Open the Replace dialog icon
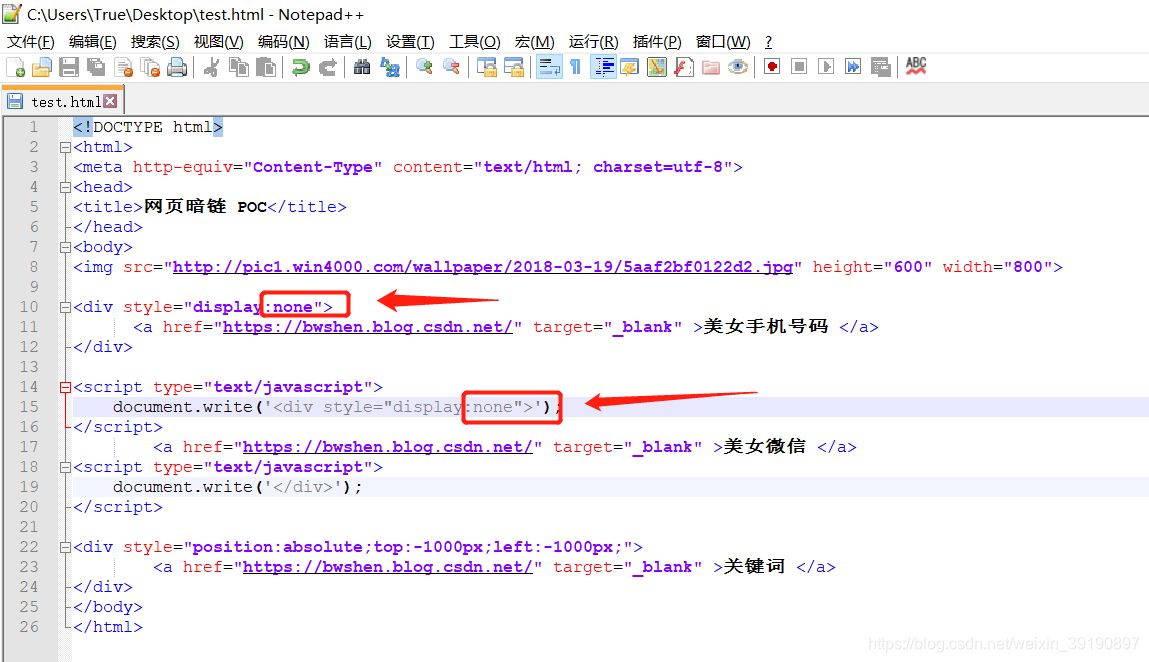The width and height of the screenshot is (1149, 662). (x=390, y=67)
